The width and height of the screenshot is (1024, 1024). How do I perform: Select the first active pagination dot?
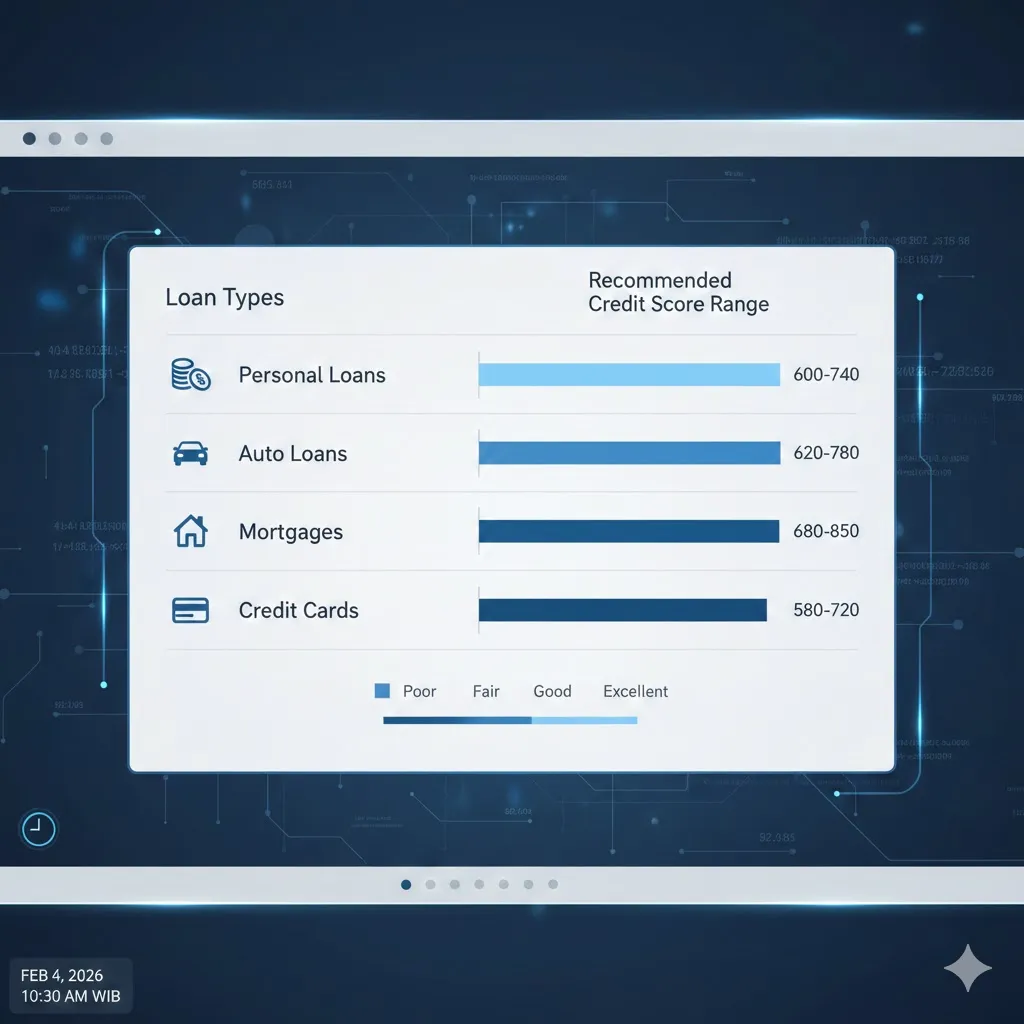point(406,884)
